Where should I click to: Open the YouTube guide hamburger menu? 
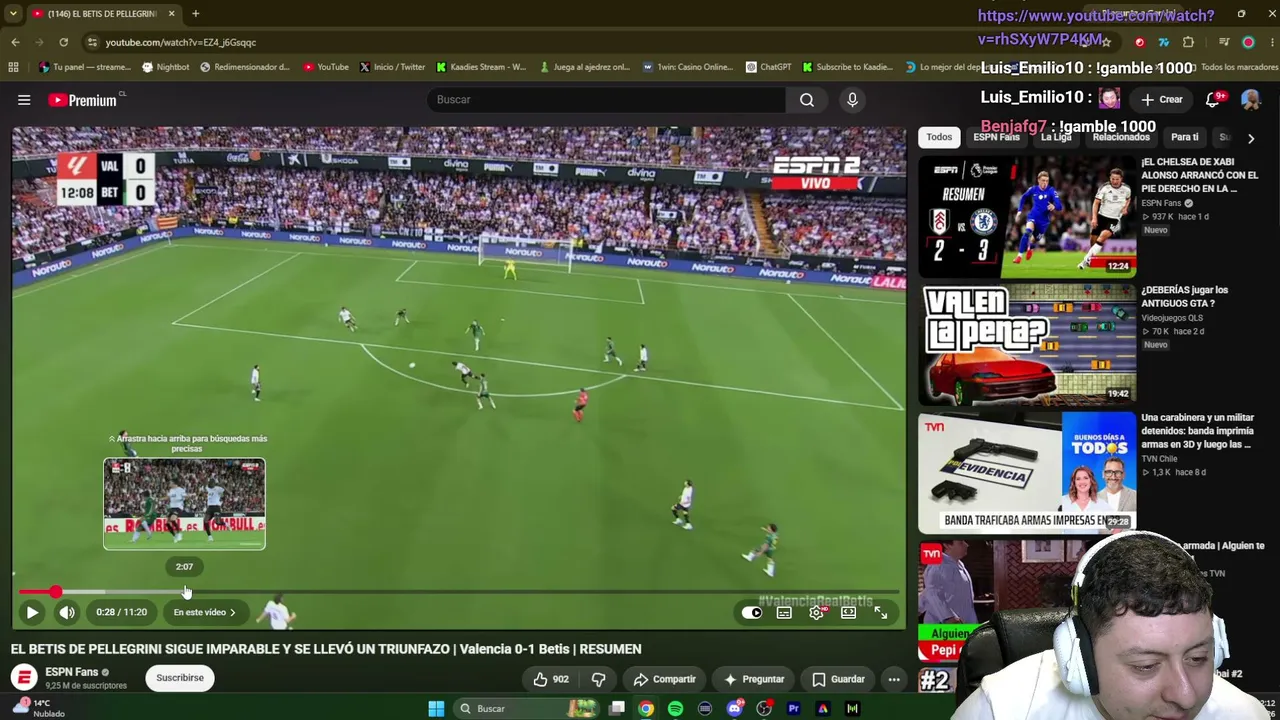pos(24,100)
